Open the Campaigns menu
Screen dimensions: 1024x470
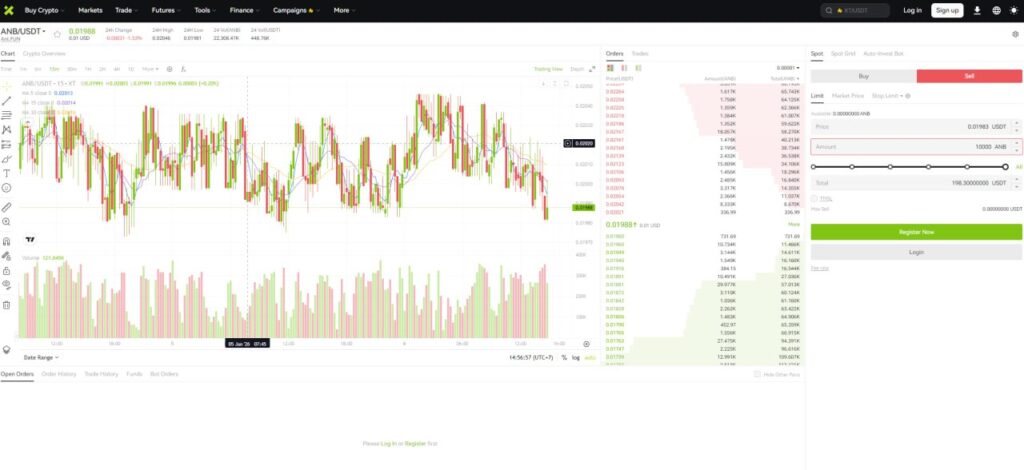[296, 10]
